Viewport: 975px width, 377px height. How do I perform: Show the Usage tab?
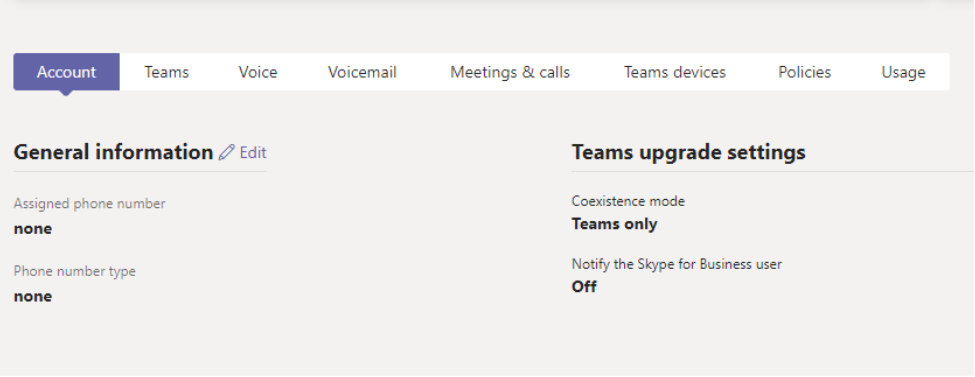pos(903,72)
